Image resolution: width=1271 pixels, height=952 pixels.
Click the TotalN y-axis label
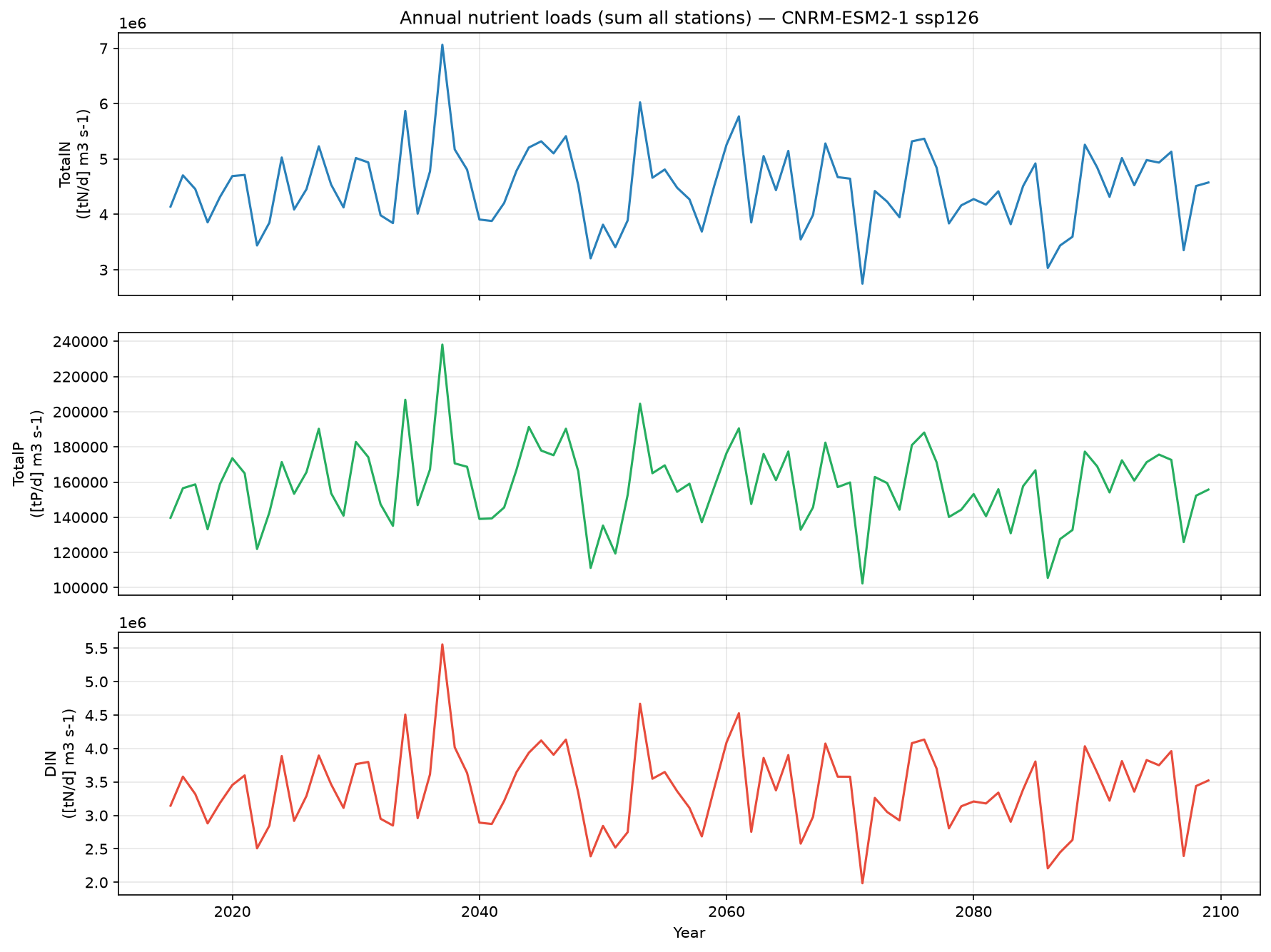coord(74,163)
